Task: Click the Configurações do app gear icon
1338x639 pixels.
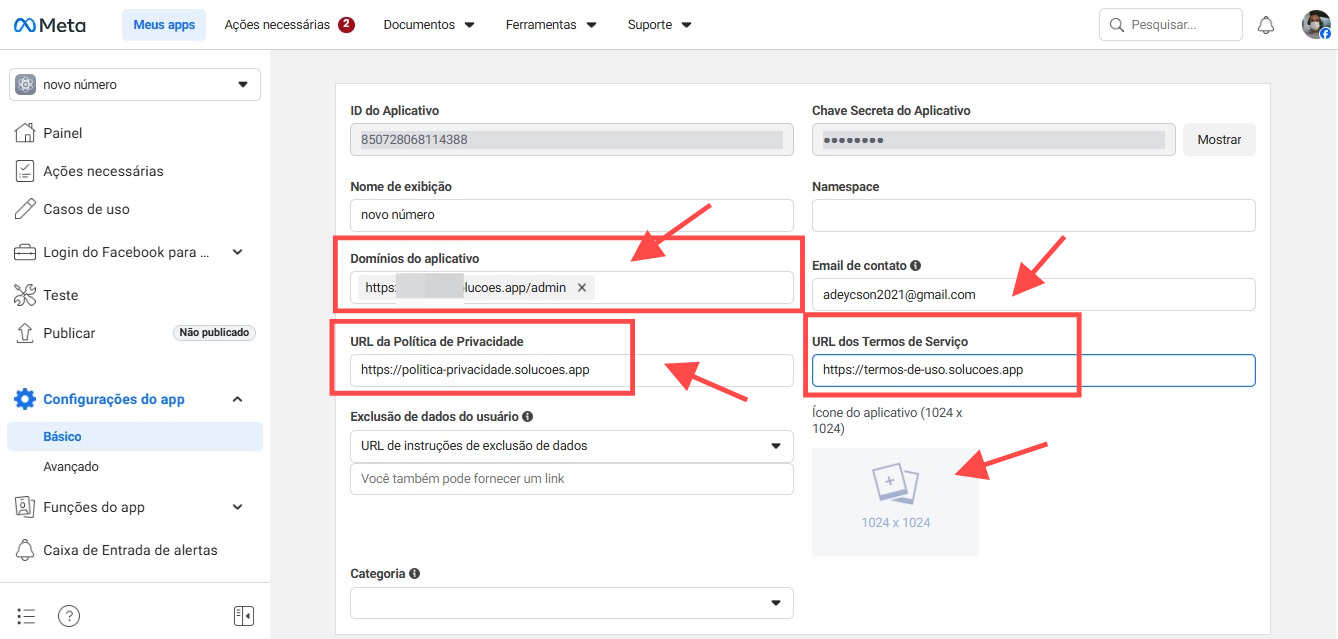Action: click(25, 399)
